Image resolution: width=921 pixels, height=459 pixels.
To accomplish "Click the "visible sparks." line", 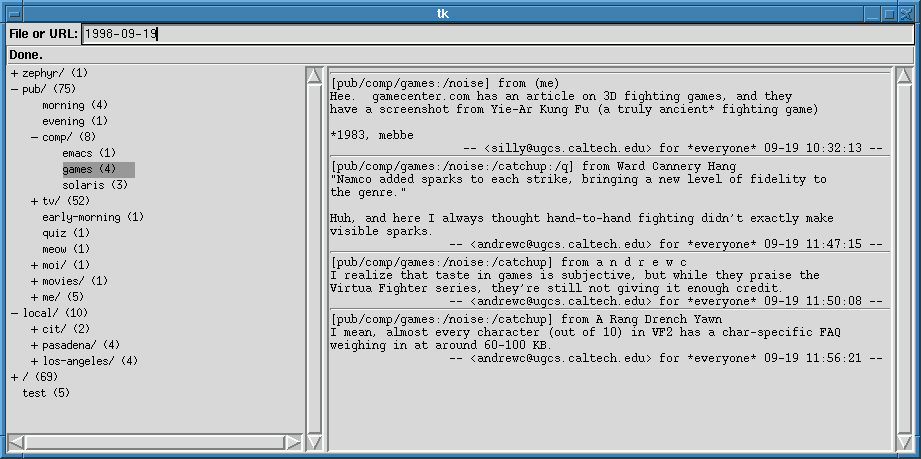I will pyautogui.click(x=381, y=231).
